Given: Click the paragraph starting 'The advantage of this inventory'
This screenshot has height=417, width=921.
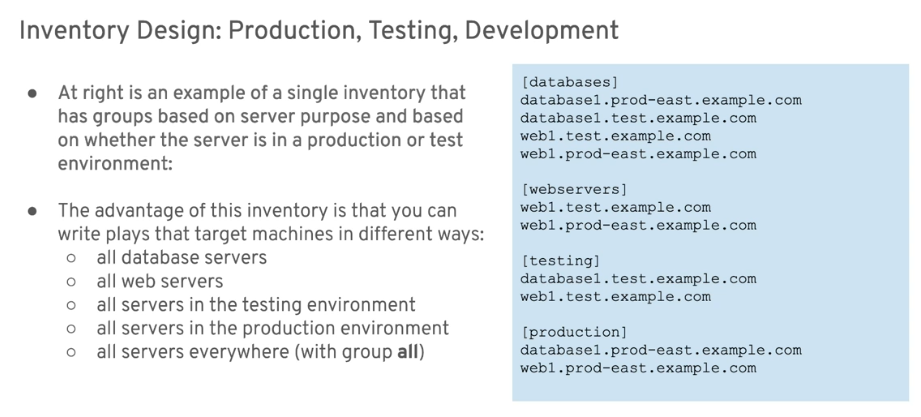Looking at the screenshot, I should (271, 222).
